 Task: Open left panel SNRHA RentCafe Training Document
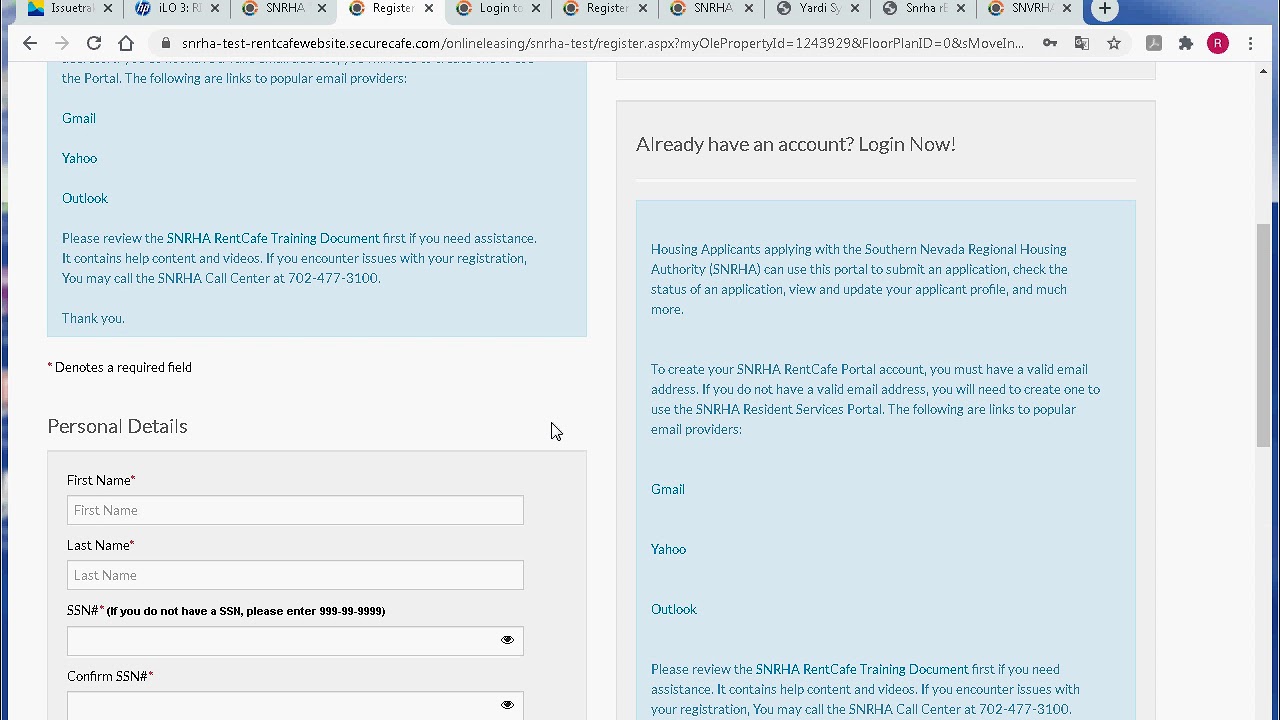(273, 238)
